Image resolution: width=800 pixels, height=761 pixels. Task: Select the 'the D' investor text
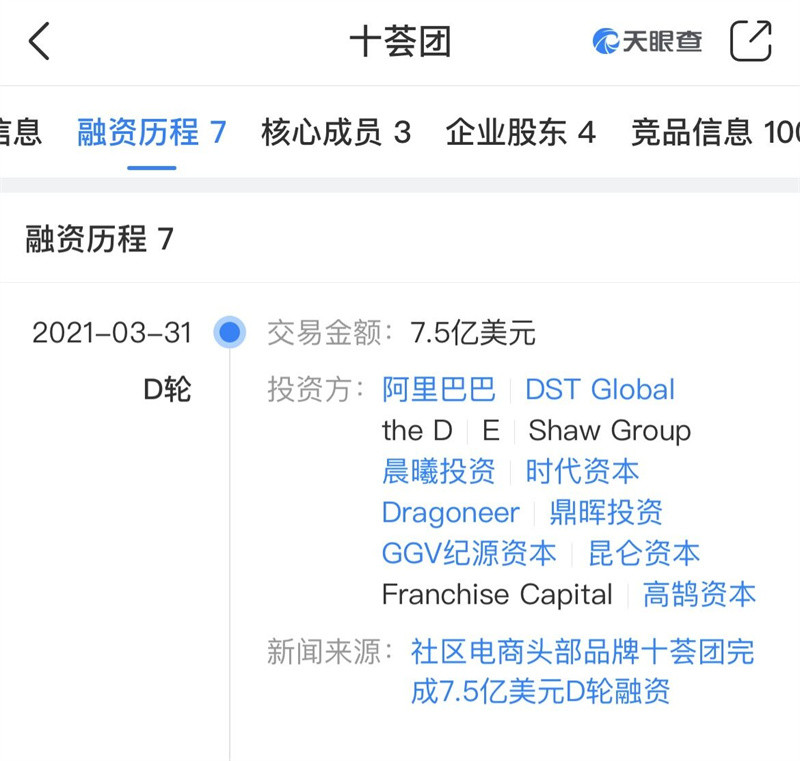[417, 430]
